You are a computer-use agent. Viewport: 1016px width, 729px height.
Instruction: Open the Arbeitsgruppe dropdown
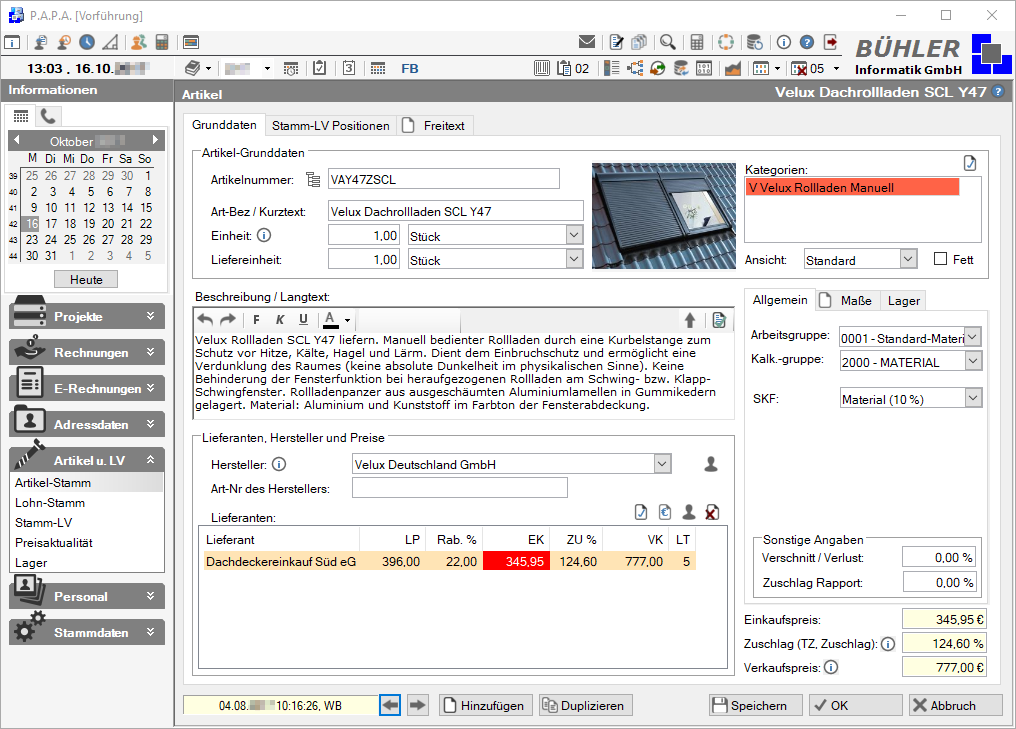click(x=973, y=337)
